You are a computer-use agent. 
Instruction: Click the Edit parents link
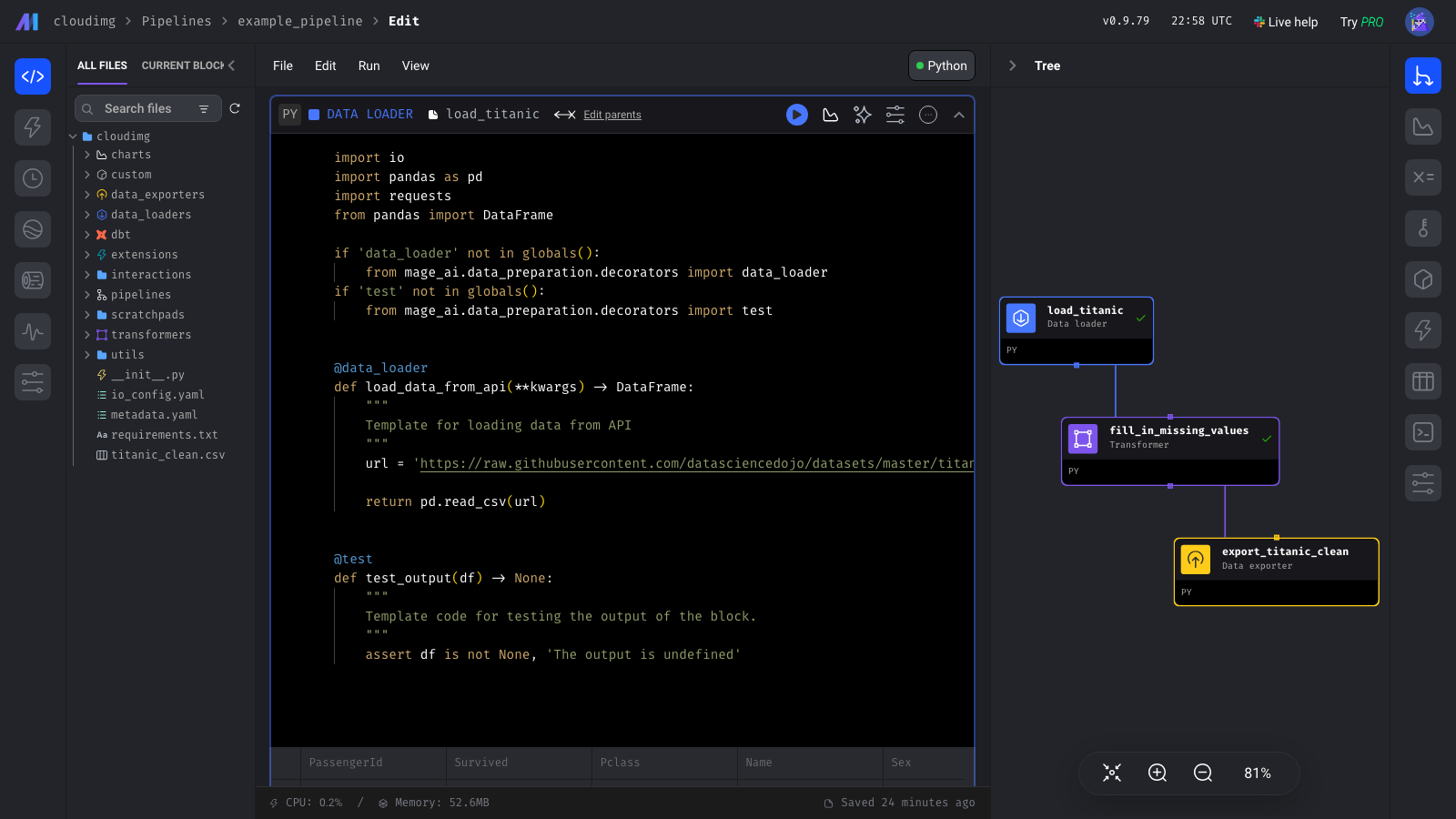pyautogui.click(x=612, y=115)
